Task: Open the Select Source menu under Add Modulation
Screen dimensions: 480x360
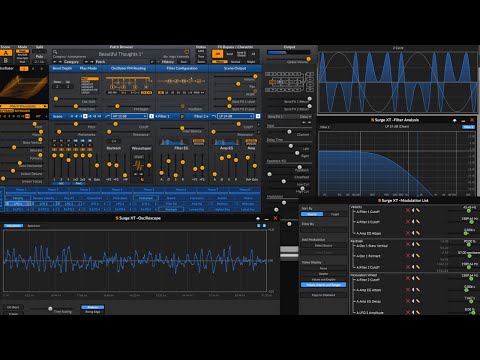Action: 323,246
